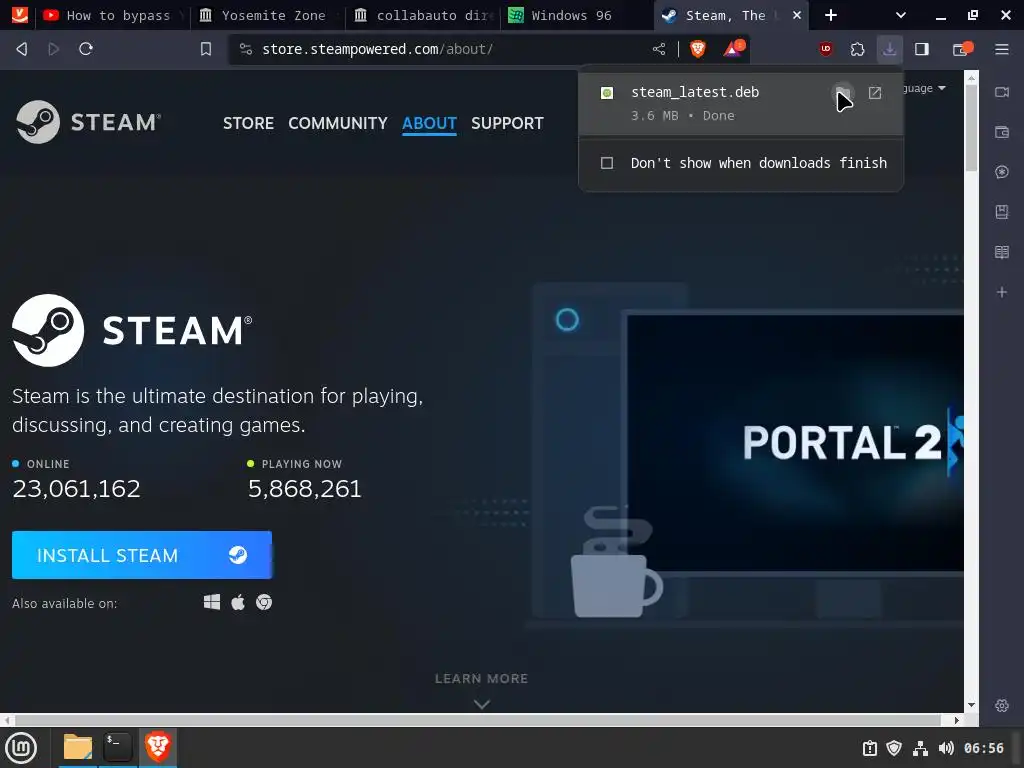Open a new browser tab
Image resolution: width=1024 pixels, height=768 pixels.
point(831,15)
